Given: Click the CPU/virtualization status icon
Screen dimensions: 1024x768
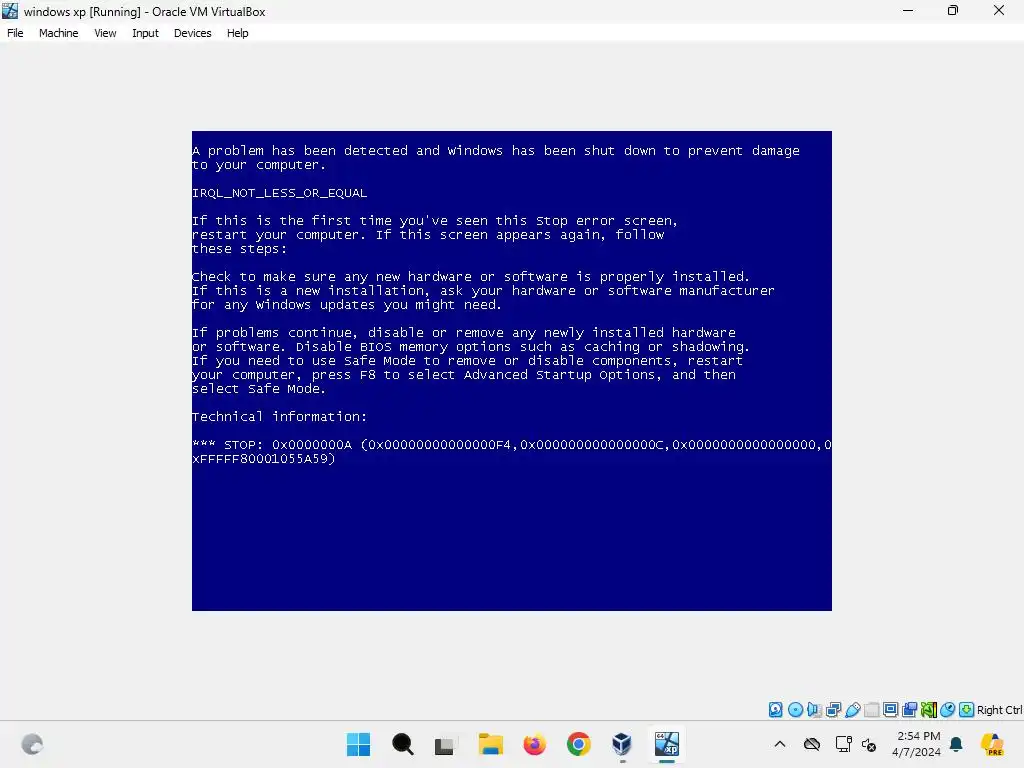Looking at the screenshot, I should tap(929, 709).
